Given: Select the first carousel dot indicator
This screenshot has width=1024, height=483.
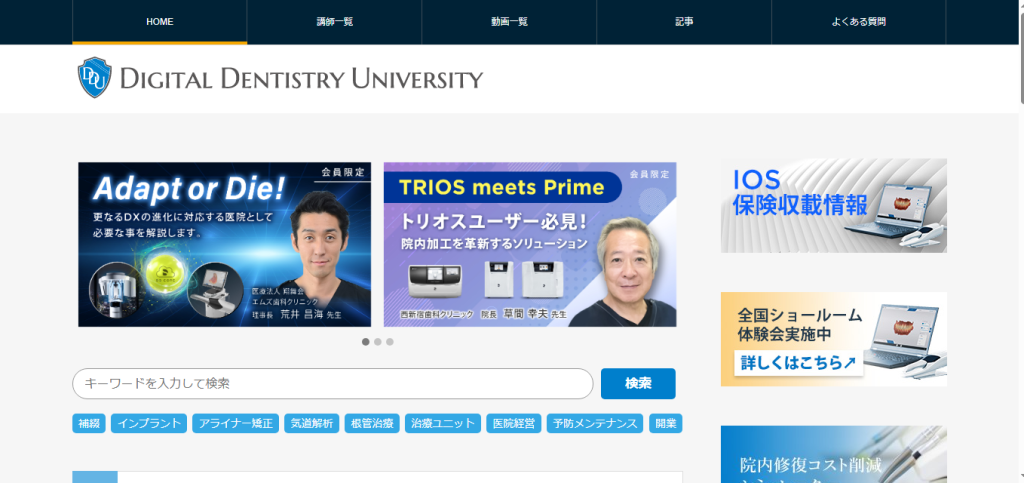Looking at the screenshot, I should [365, 342].
